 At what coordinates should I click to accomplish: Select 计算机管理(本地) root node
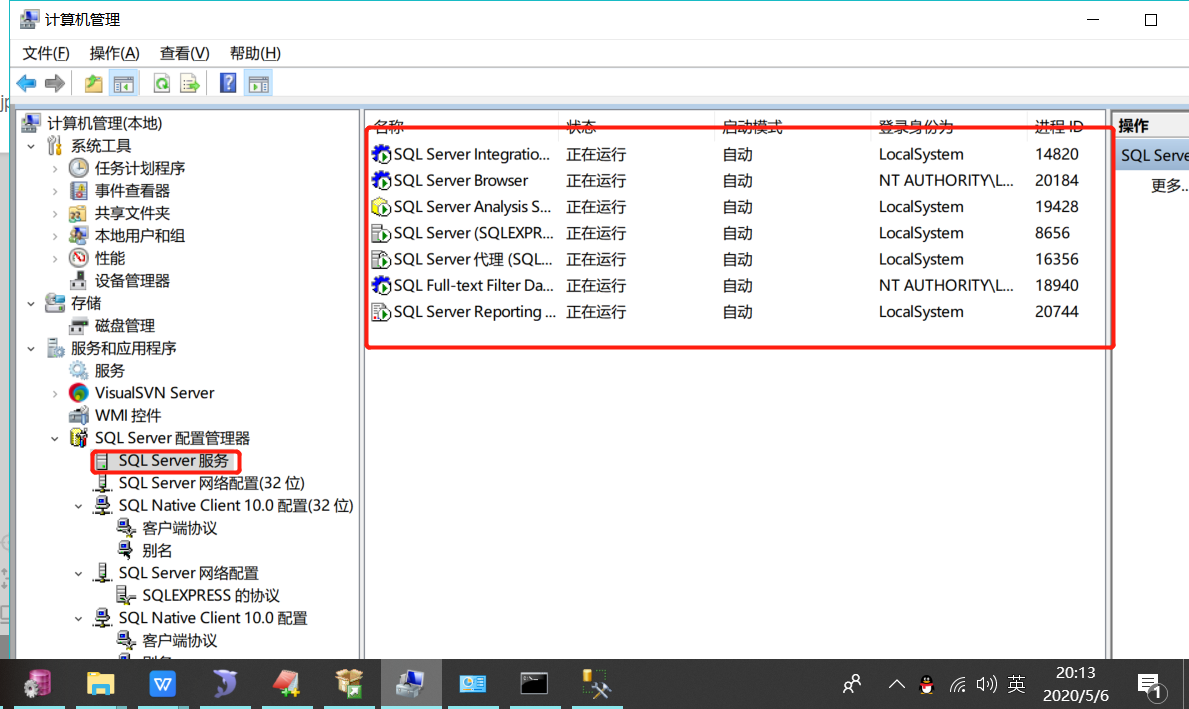point(104,123)
